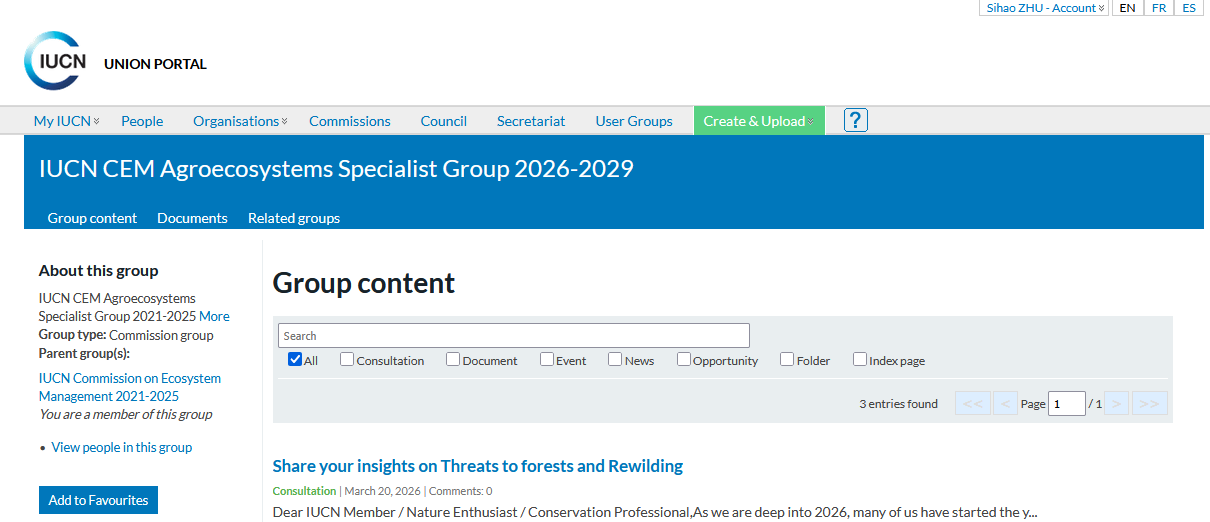This screenshot has height=522, width=1210.
Task: Select the Opportunity filter checkbox
Action: 684,359
